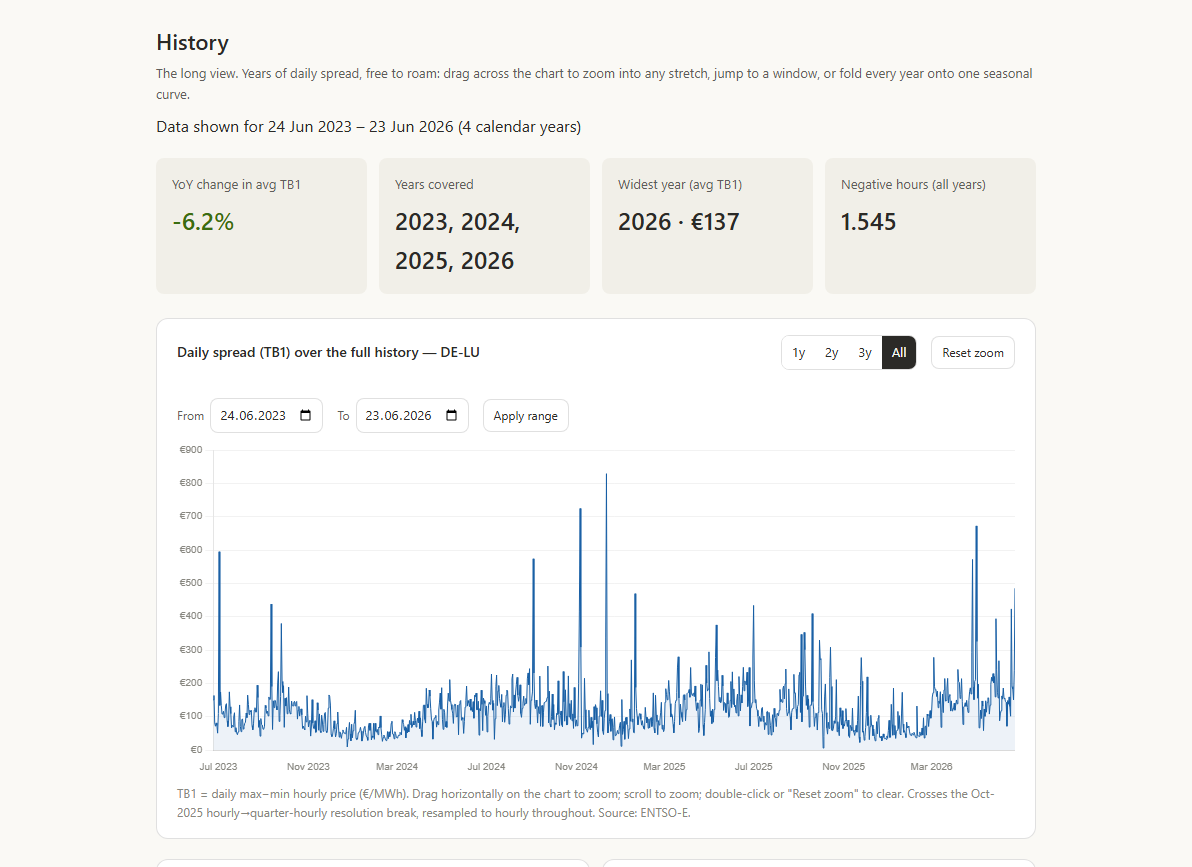
Task: Click the Nov 2025 x-axis label
Action: [x=843, y=767]
